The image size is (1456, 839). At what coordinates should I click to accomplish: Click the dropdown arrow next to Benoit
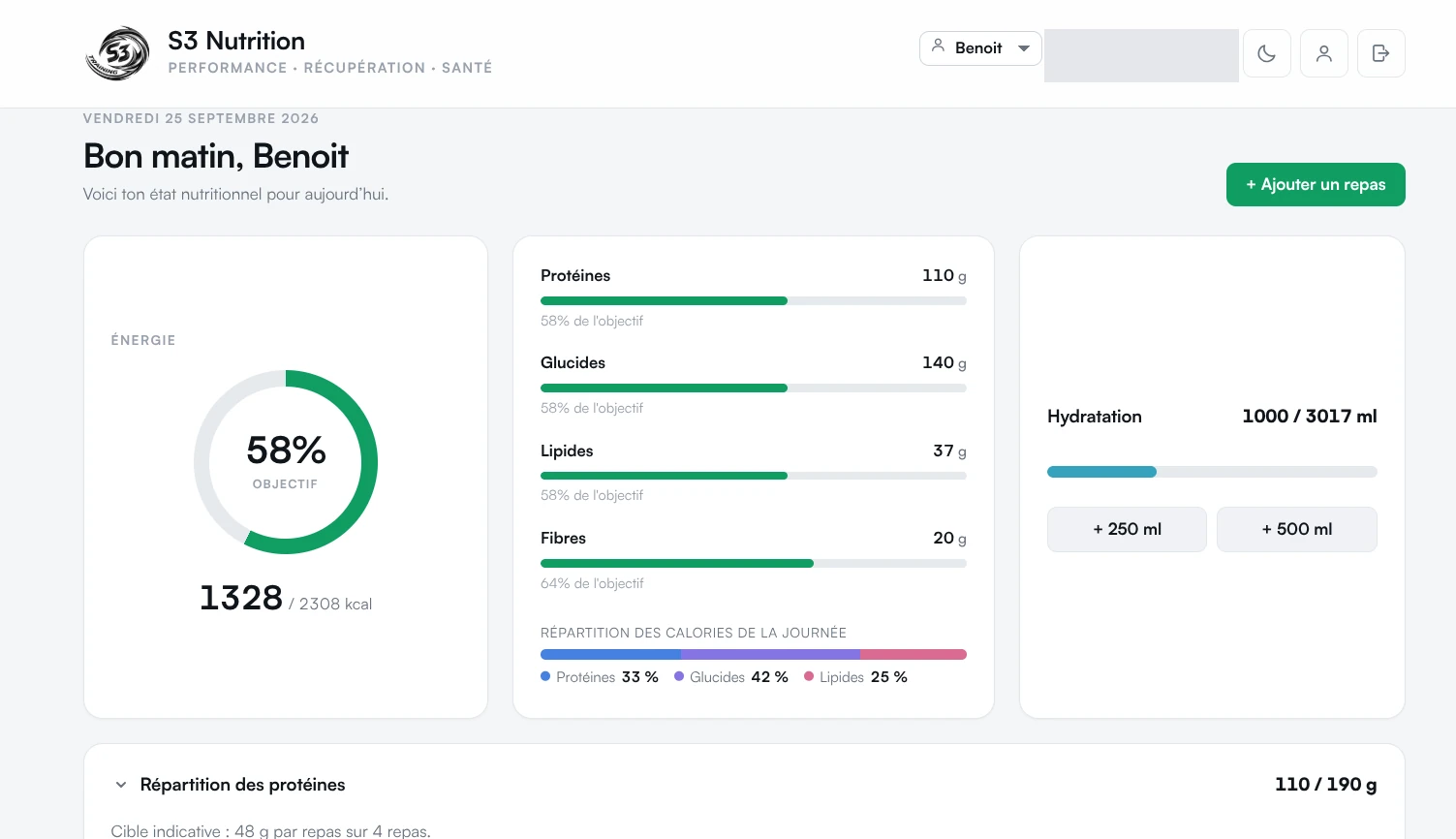(1024, 48)
